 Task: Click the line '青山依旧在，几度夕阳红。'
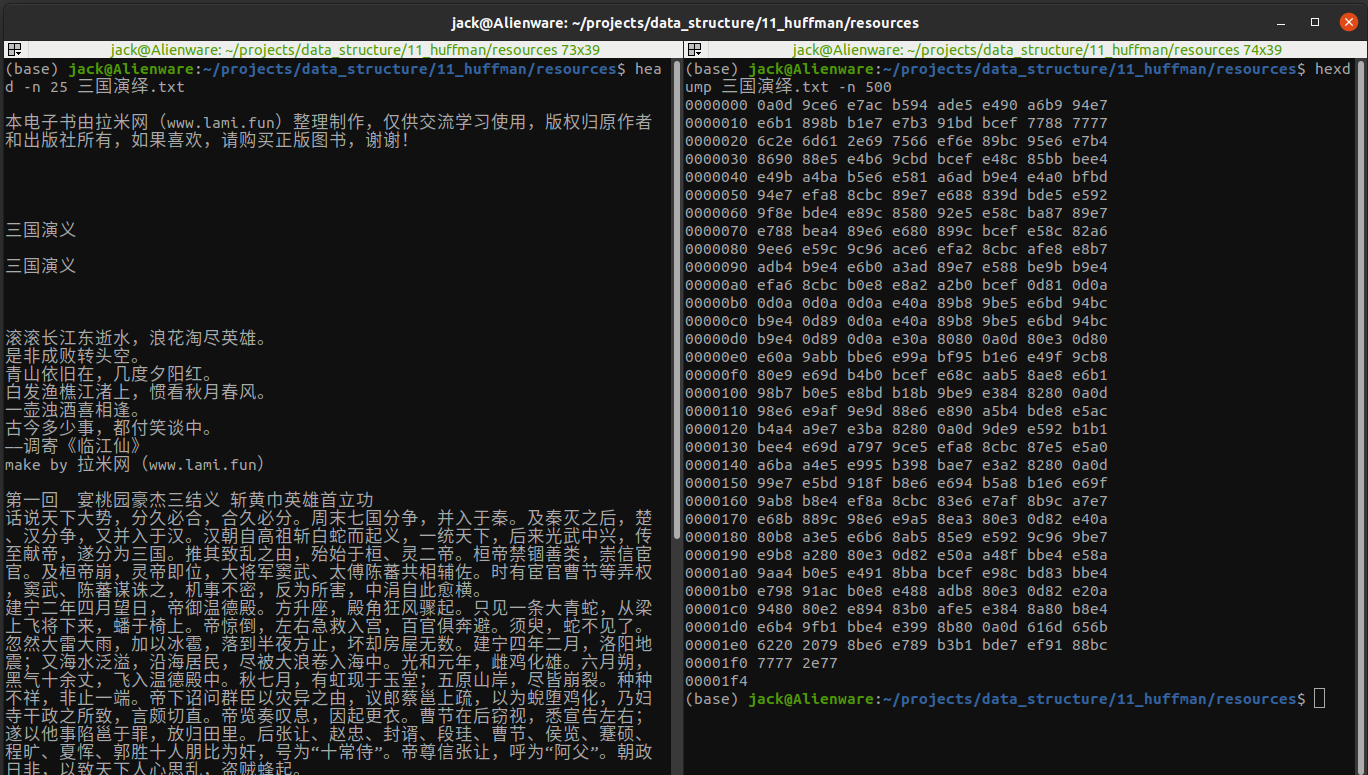coord(109,374)
